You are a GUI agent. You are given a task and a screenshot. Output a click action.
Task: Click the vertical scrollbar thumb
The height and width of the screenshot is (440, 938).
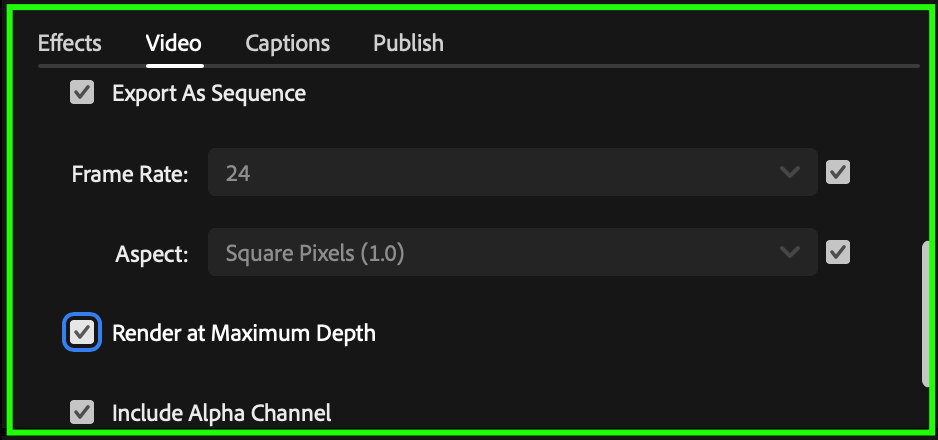coord(925,312)
